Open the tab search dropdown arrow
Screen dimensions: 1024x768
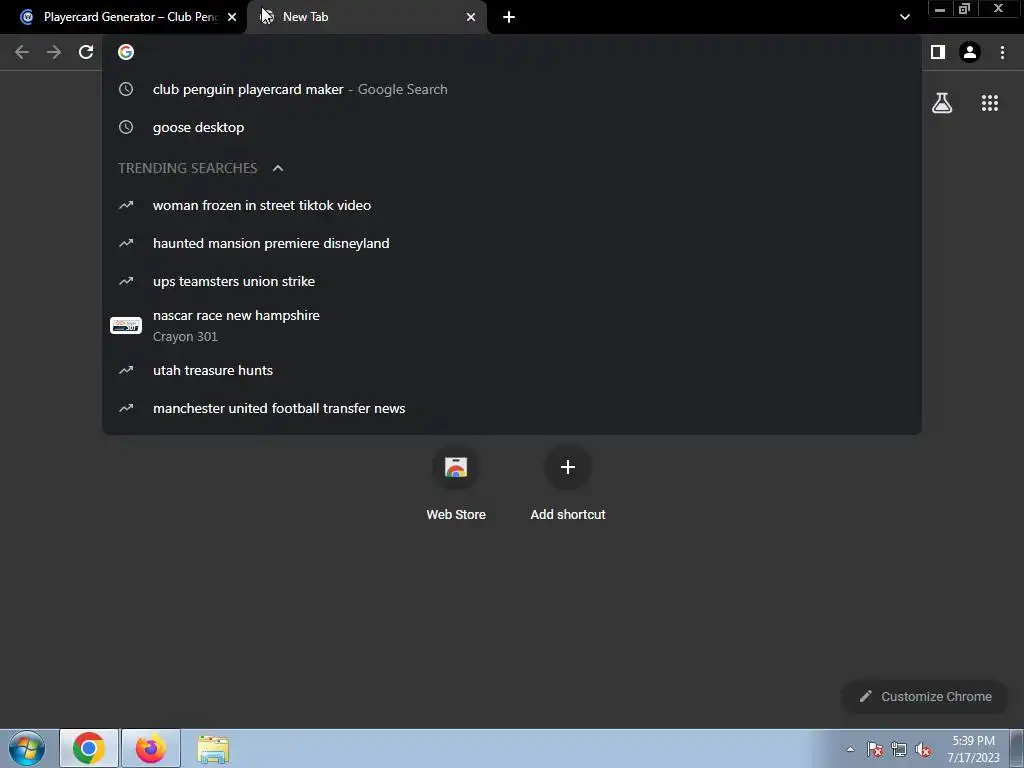coord(904,17)
